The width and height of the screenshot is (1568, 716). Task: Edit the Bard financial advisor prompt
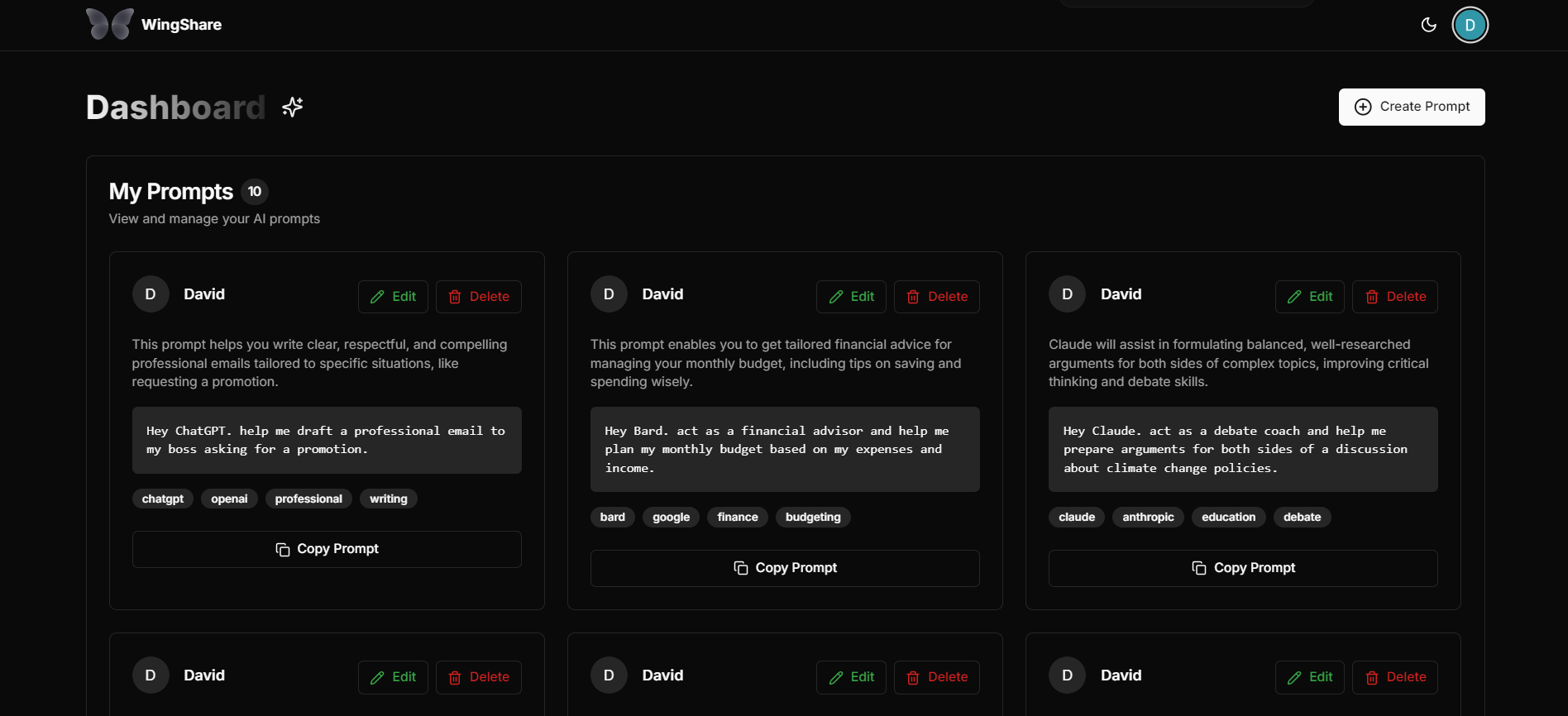[851, 297]
